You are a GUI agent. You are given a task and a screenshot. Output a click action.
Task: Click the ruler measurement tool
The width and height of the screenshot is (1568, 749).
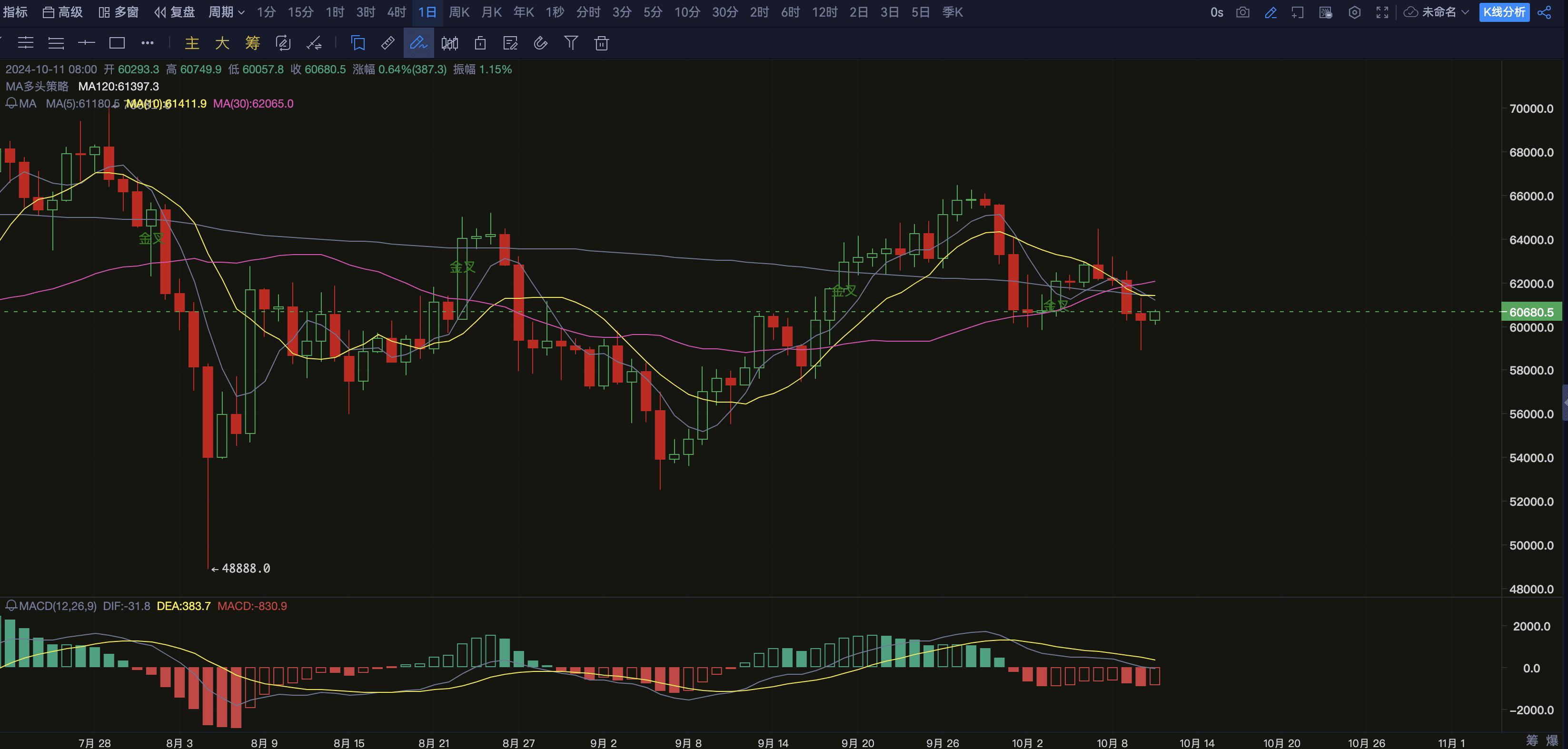(388, 43)
